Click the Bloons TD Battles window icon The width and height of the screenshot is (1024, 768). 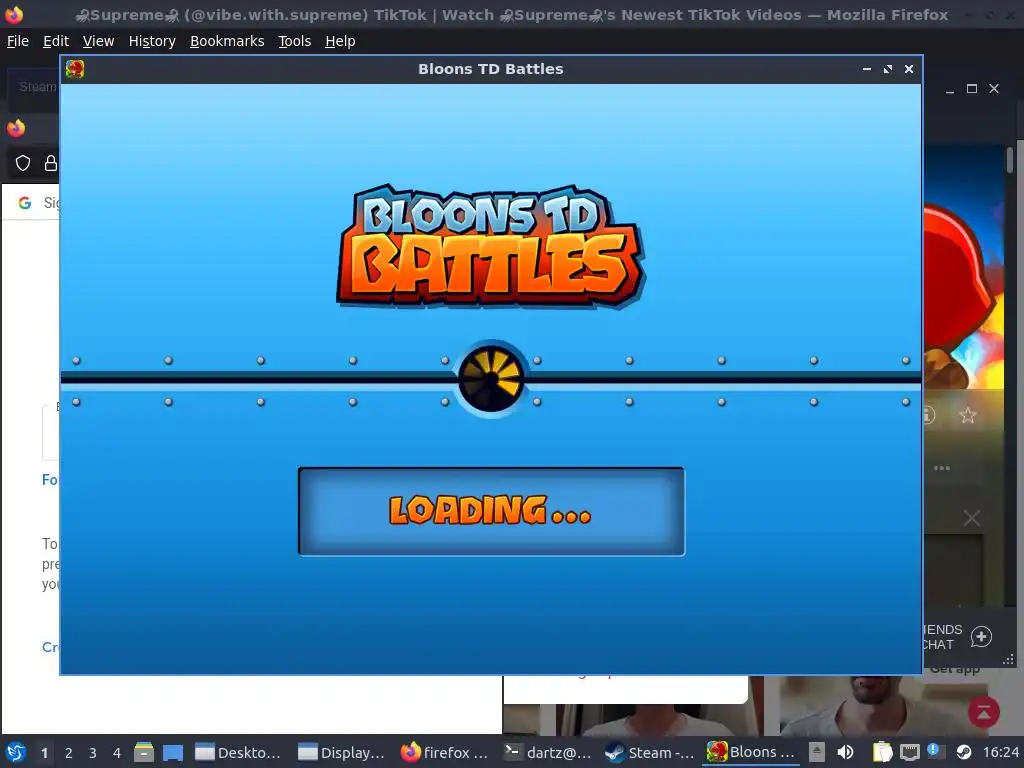coord(75,69)
